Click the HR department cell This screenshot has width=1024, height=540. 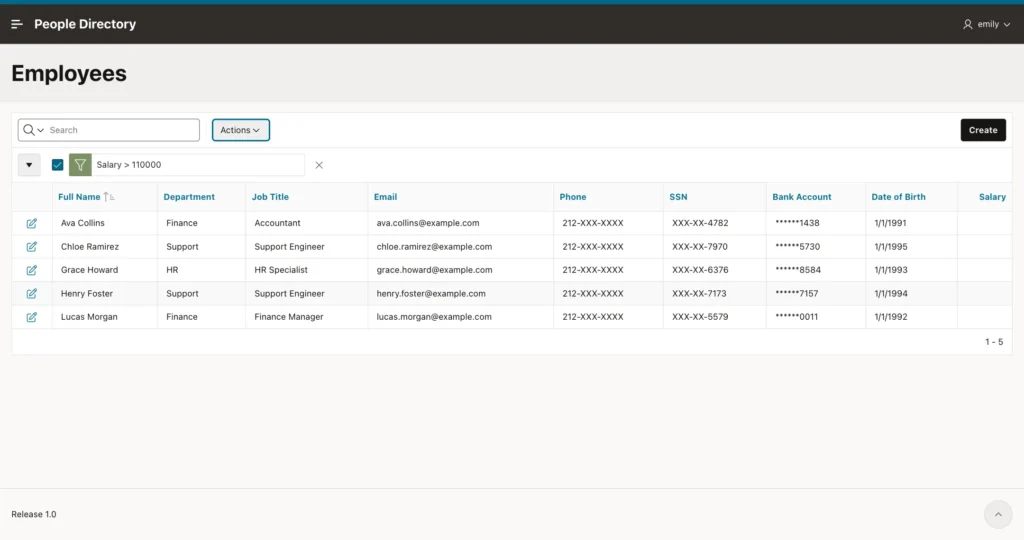(x=172, y=270)
